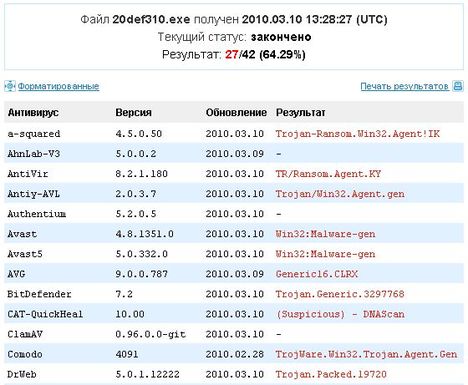Select the file name 20def310.exe
Viewport: 468px width, 385px height.
(x=151, y=19)
